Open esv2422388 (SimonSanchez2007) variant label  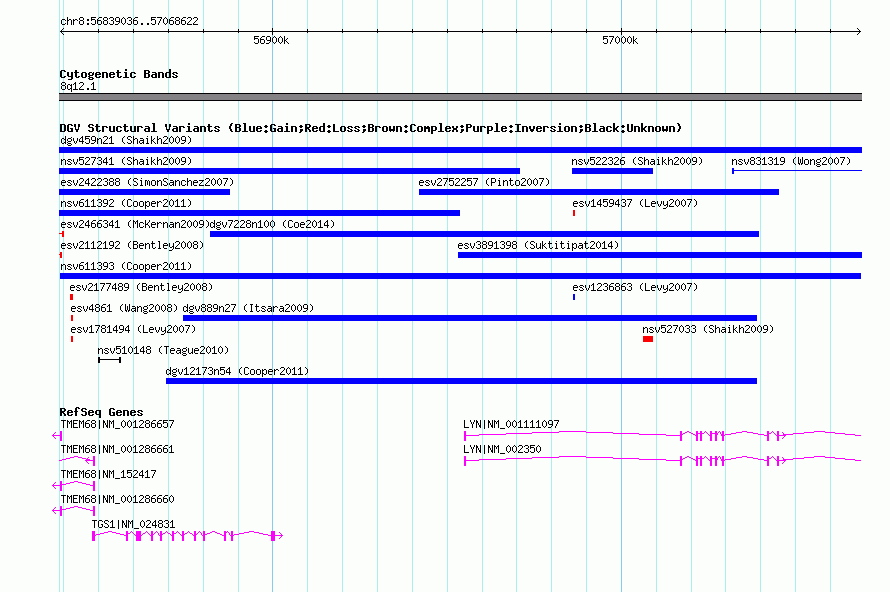[147, 182]
